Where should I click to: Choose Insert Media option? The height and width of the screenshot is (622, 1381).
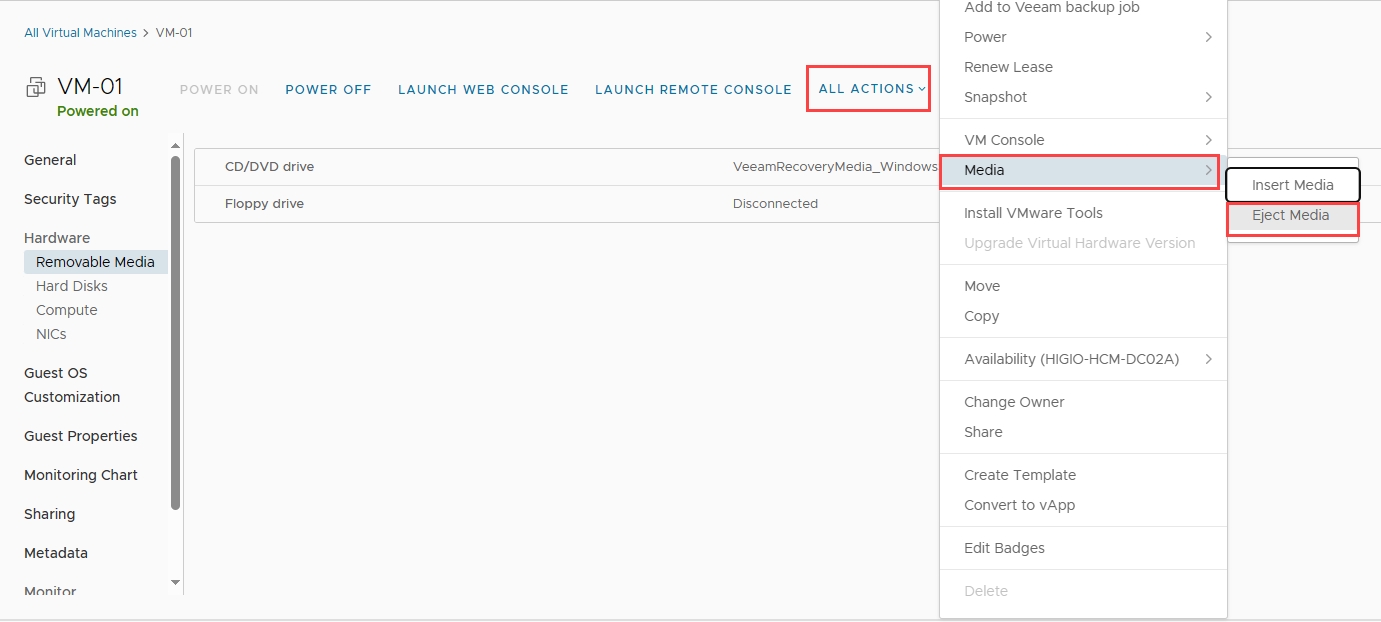(x=1292, y=185)
